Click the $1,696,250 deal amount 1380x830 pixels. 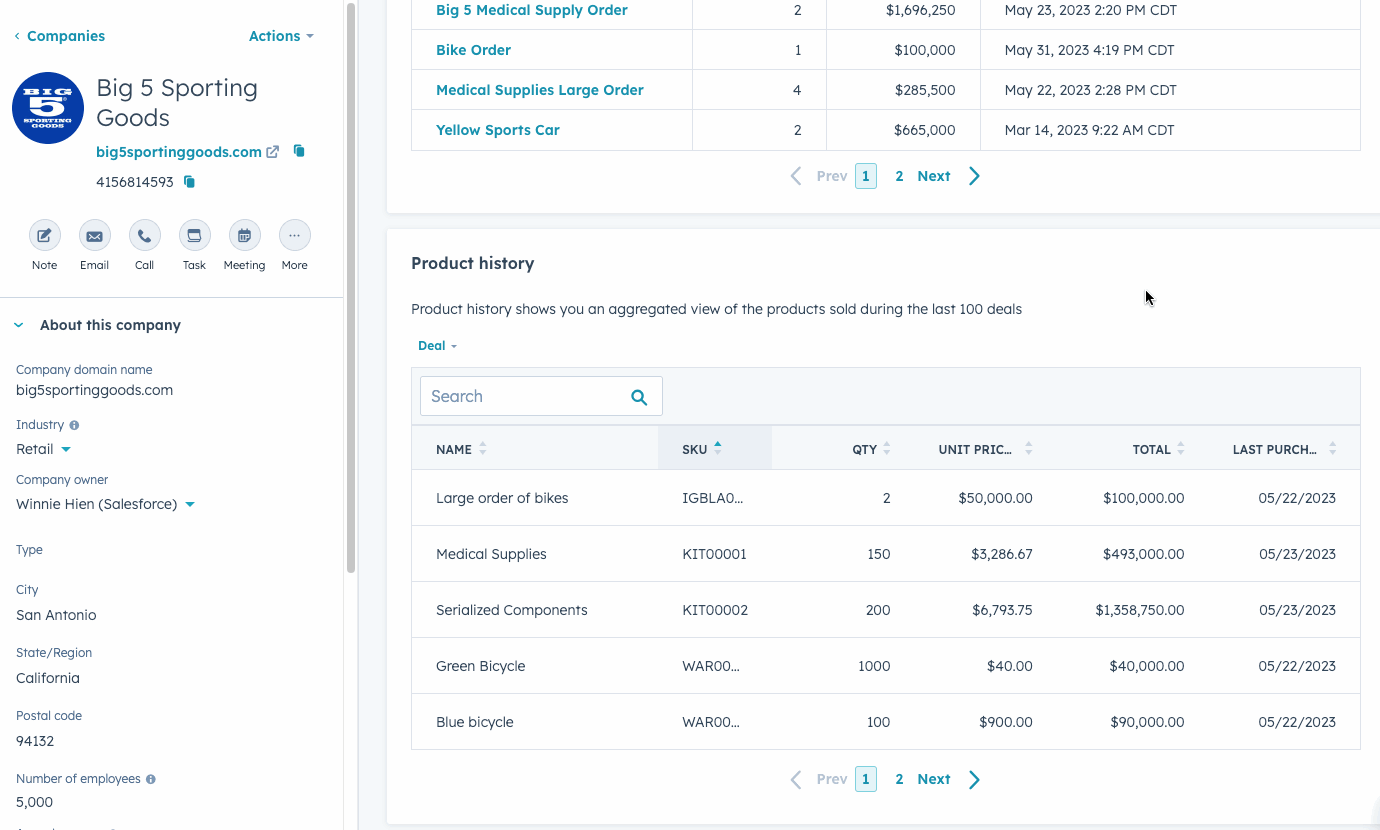coord(920,10)
